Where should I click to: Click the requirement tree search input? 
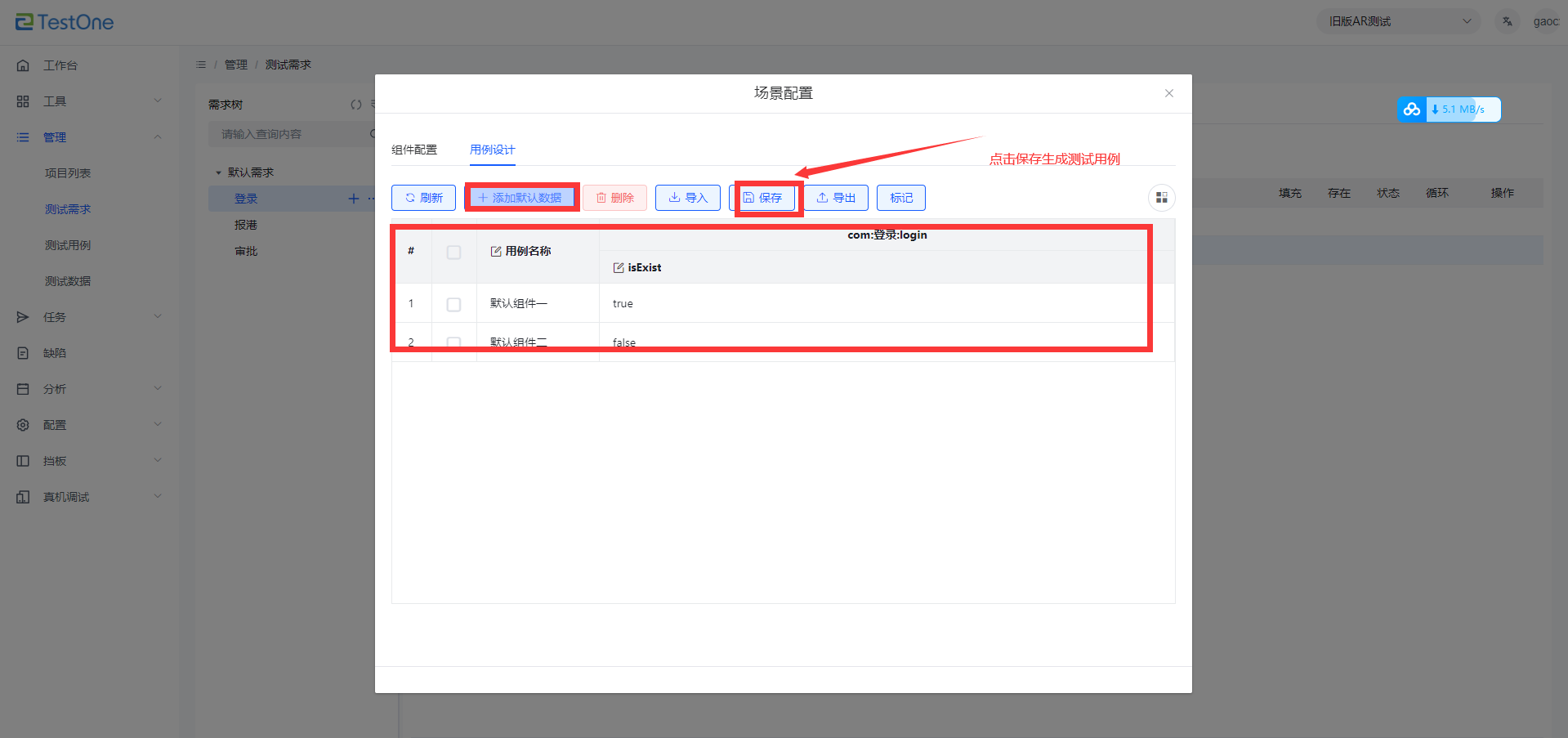tap(290, 134)
